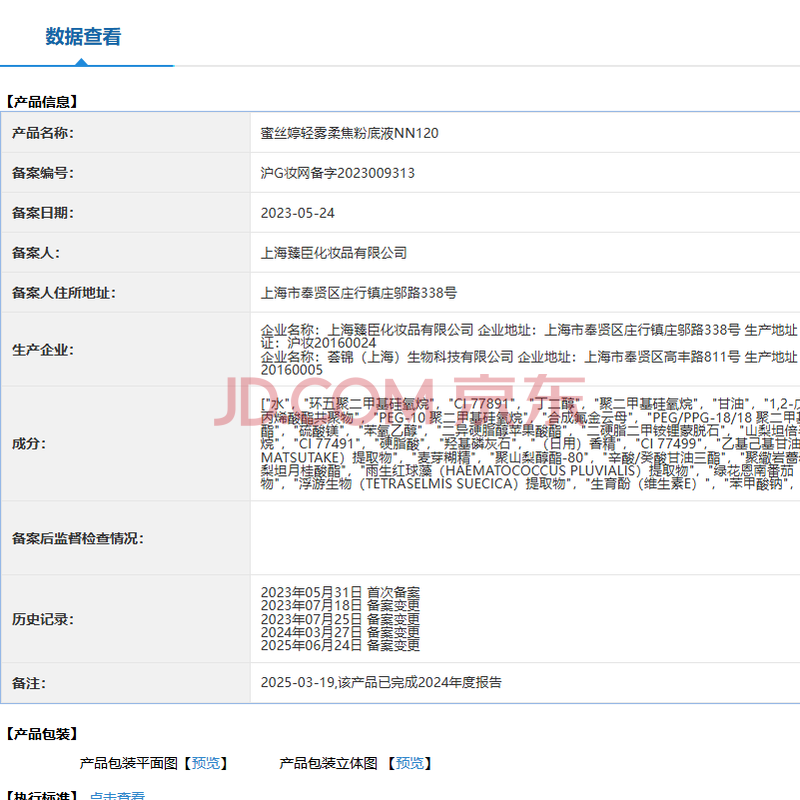Click the 历史记录 row label
Image resolution: width=800 pixels, height=800 pixels.
pos(42,619)
